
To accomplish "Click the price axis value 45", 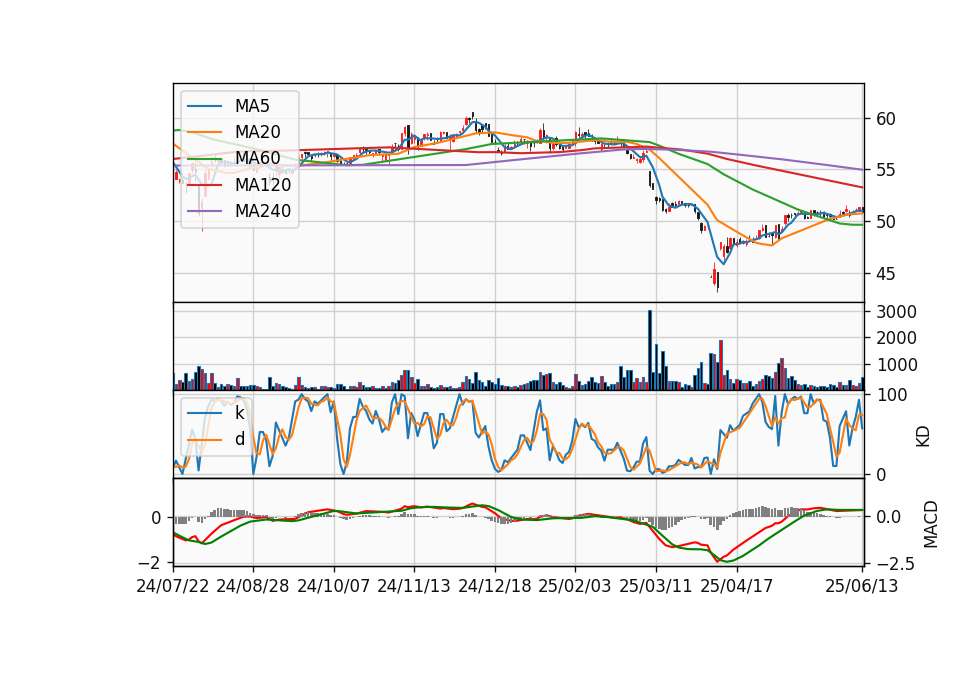I will (885, 274).
